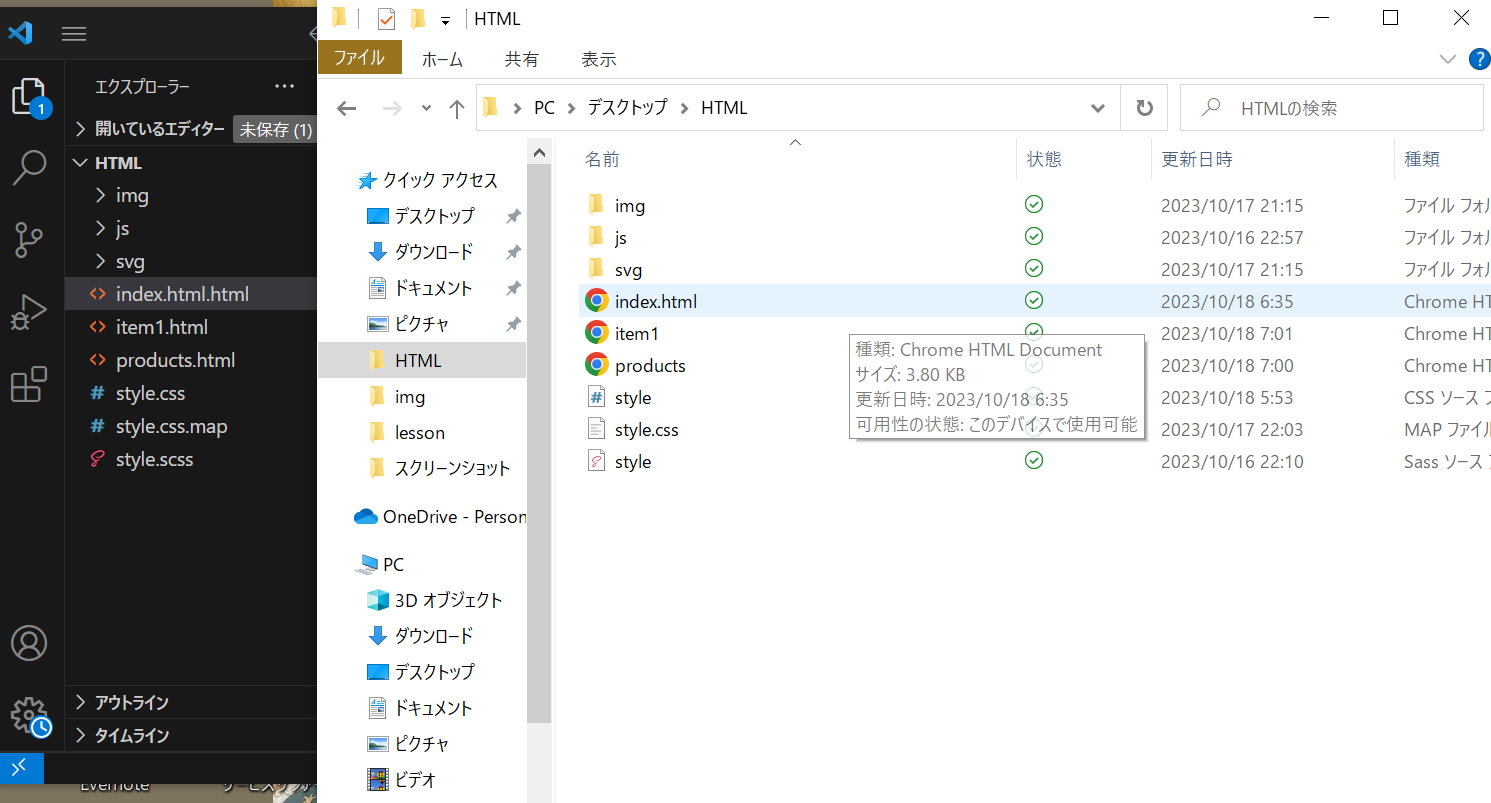
Task: Click the Manage settings gear in VS Code
Action: click(x=30, y=715)
